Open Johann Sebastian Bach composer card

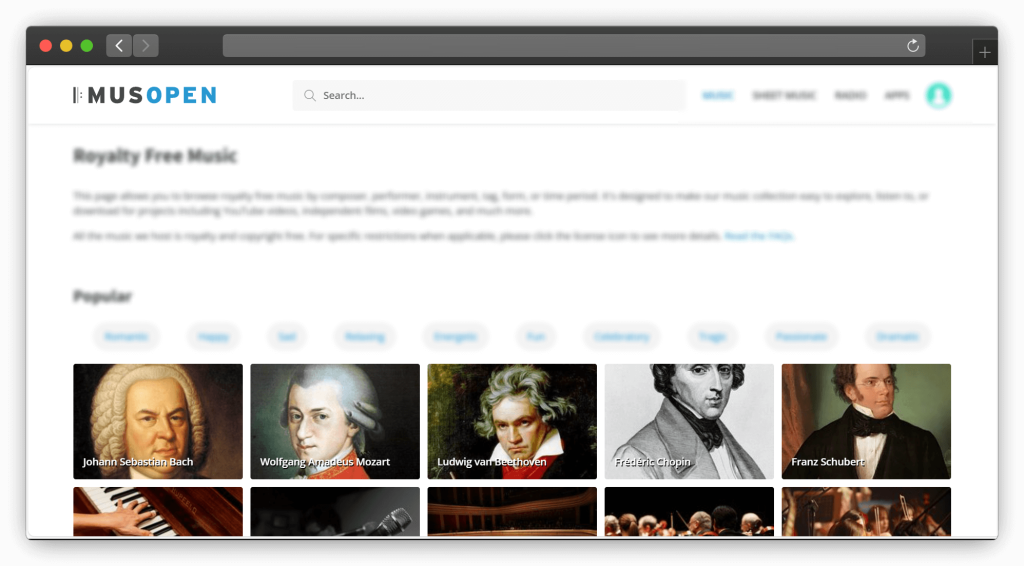(158, 421)
